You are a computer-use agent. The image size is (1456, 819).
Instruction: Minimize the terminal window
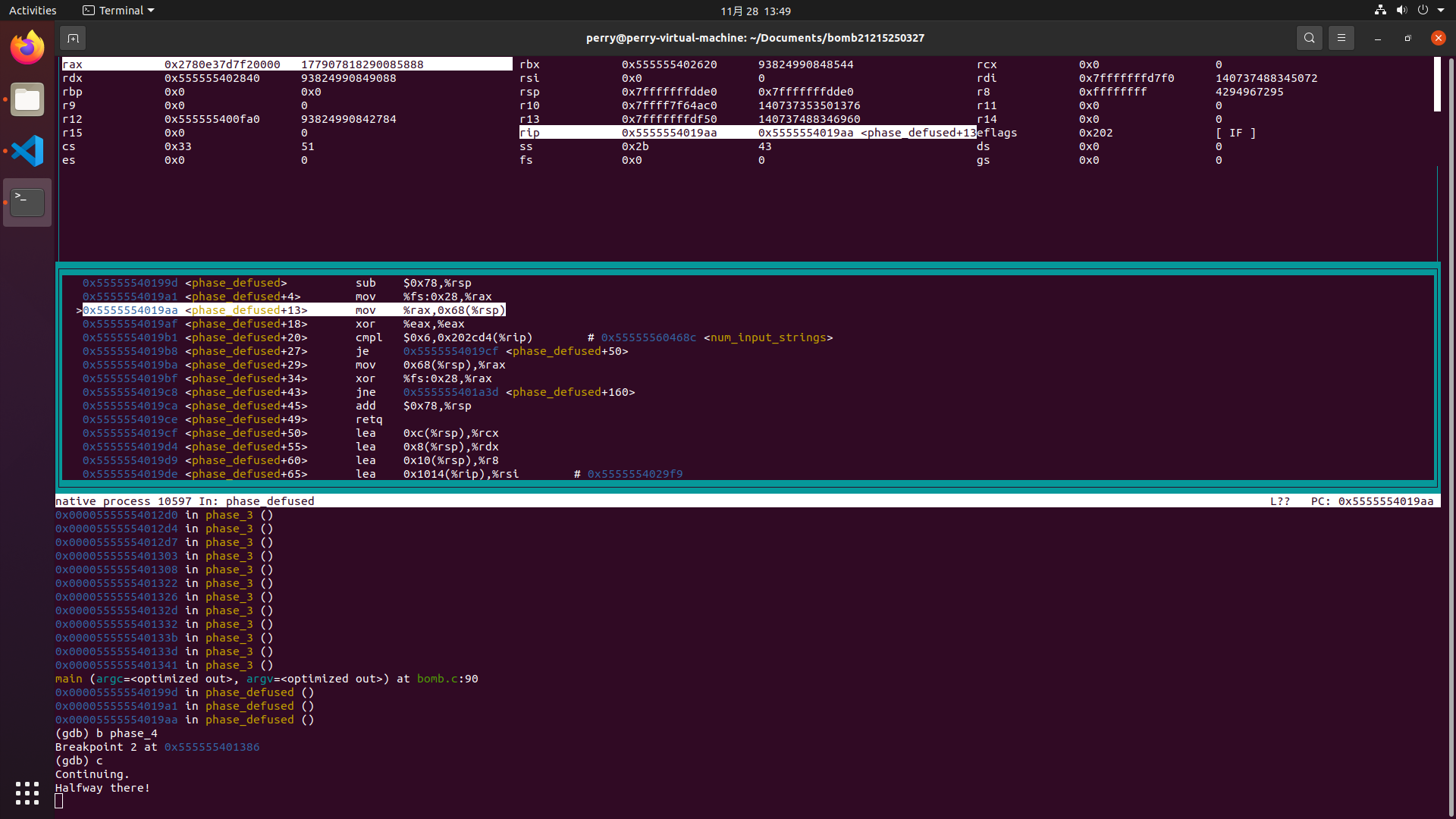tap(1377, 38)
